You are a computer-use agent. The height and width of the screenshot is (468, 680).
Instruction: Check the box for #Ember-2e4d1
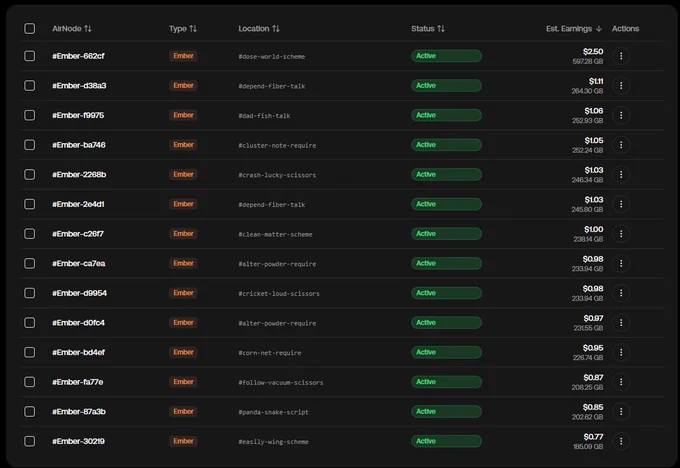[x=29, y=204]
